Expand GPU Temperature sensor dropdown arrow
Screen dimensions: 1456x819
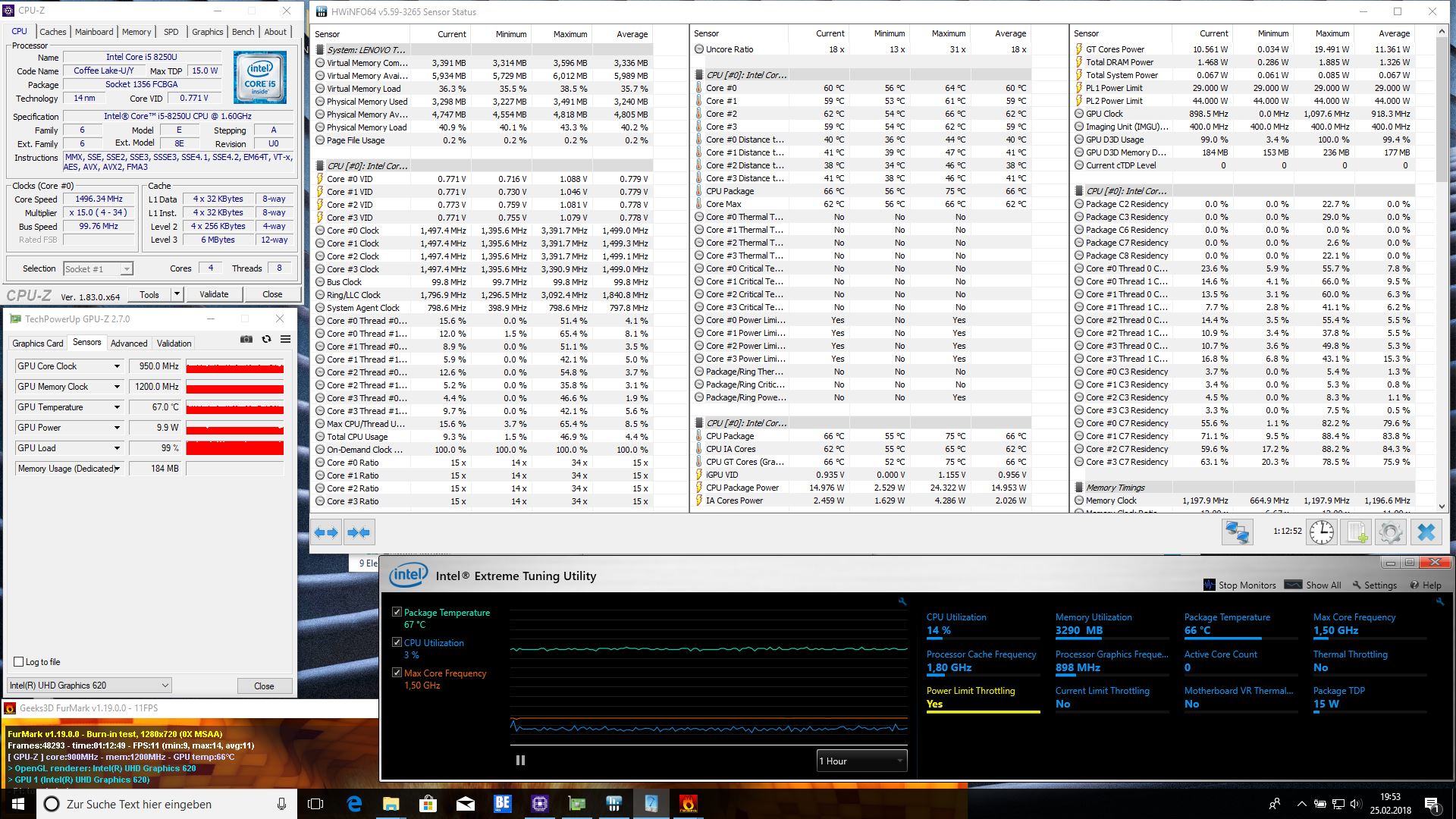tap(117, 407)
